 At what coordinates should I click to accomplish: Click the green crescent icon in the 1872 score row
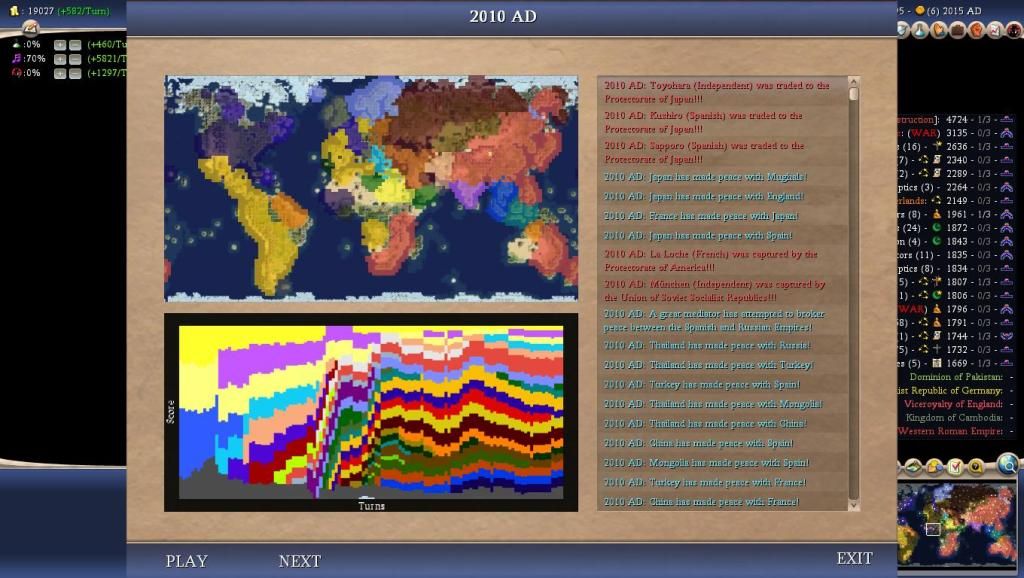(936, 227)
